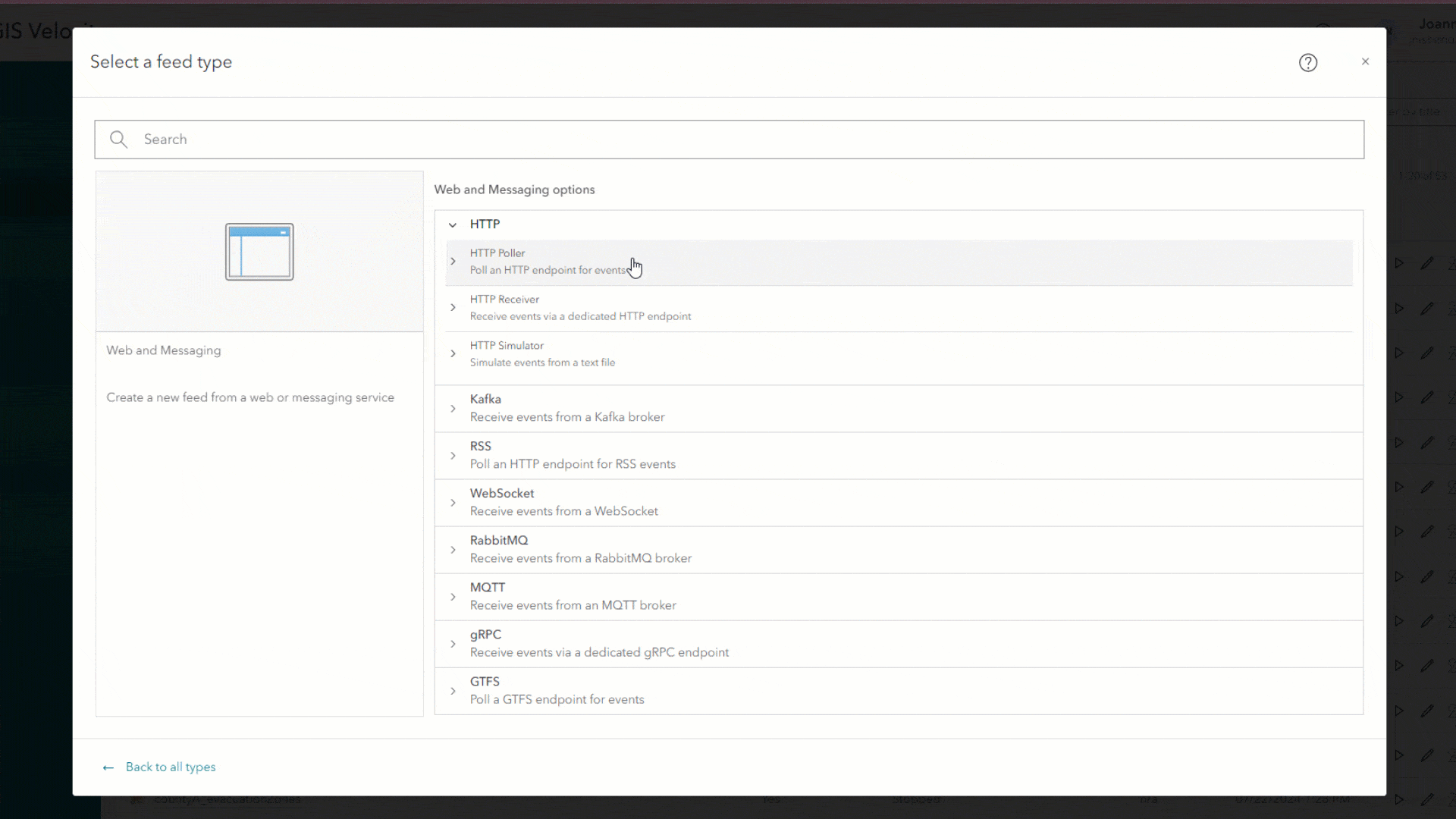Click the back arrow beside Back to all types
Screen dimensions: 1456x819
pyautogui.click(x=108, y=767)
